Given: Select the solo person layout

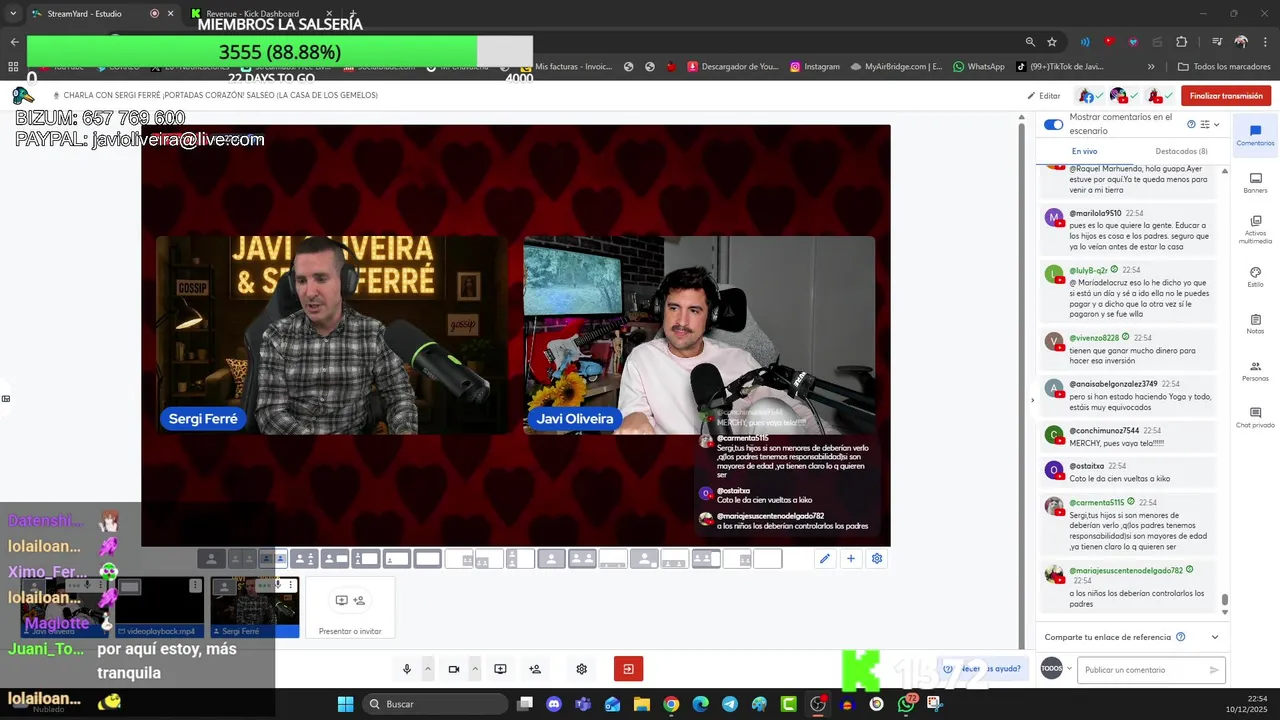Looking at the screenshot, I should point(211,559).
